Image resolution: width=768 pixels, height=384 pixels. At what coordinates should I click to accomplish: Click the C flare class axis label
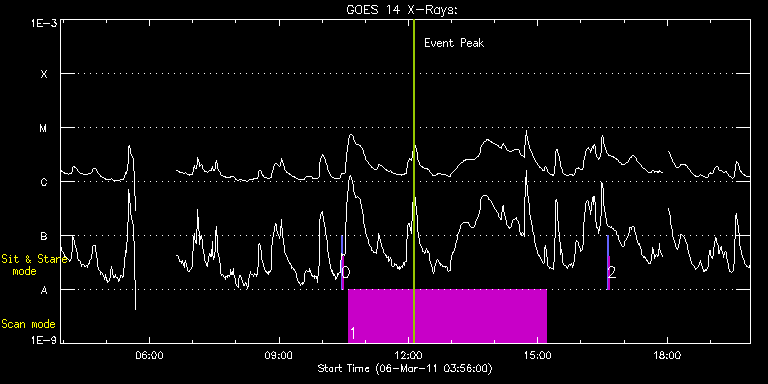pyautogui.click(x=44, y=182)
